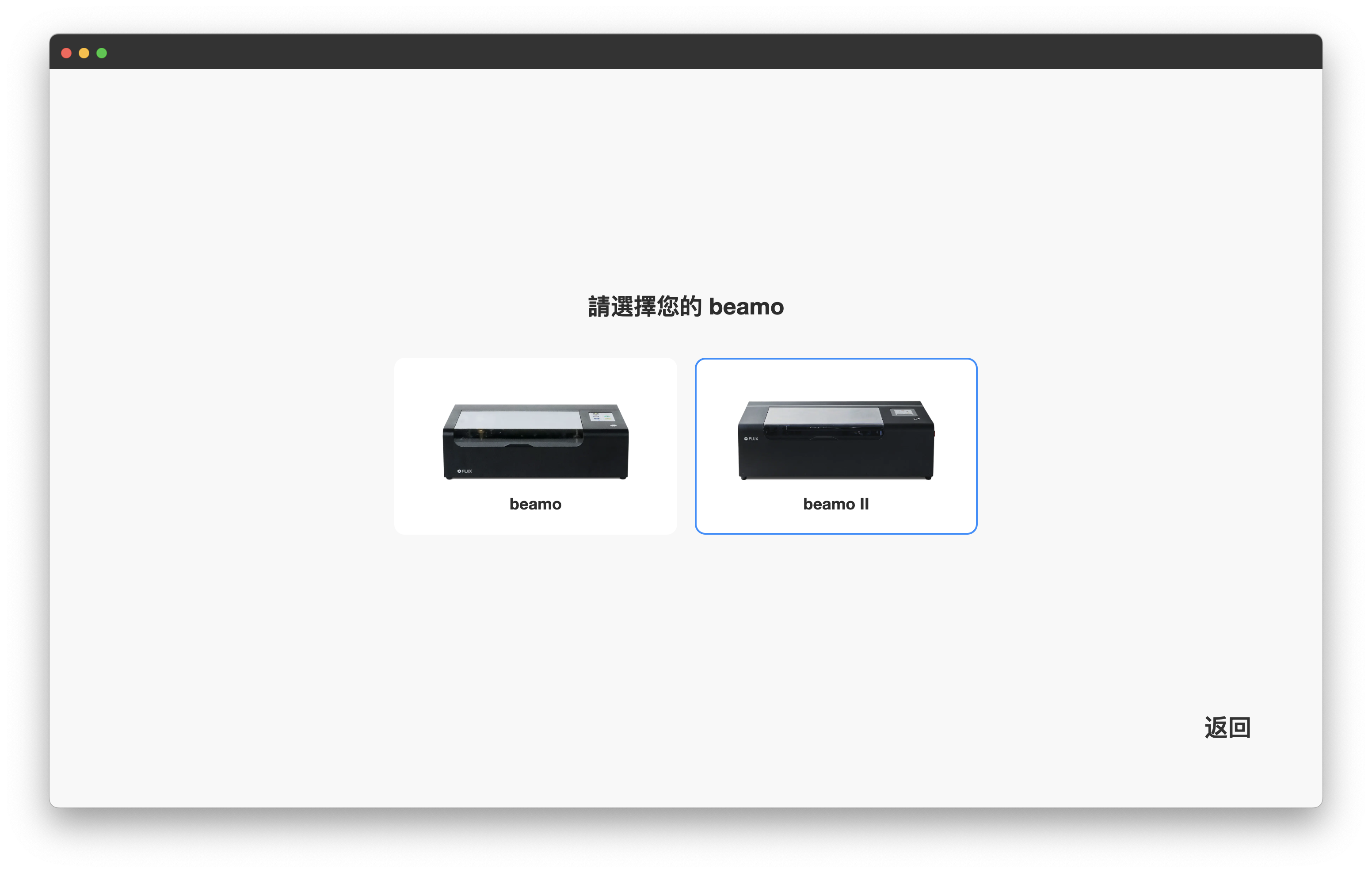Select the beamo machine card
The width and height of the screenshot is (1372, 873).
(535, 446)
